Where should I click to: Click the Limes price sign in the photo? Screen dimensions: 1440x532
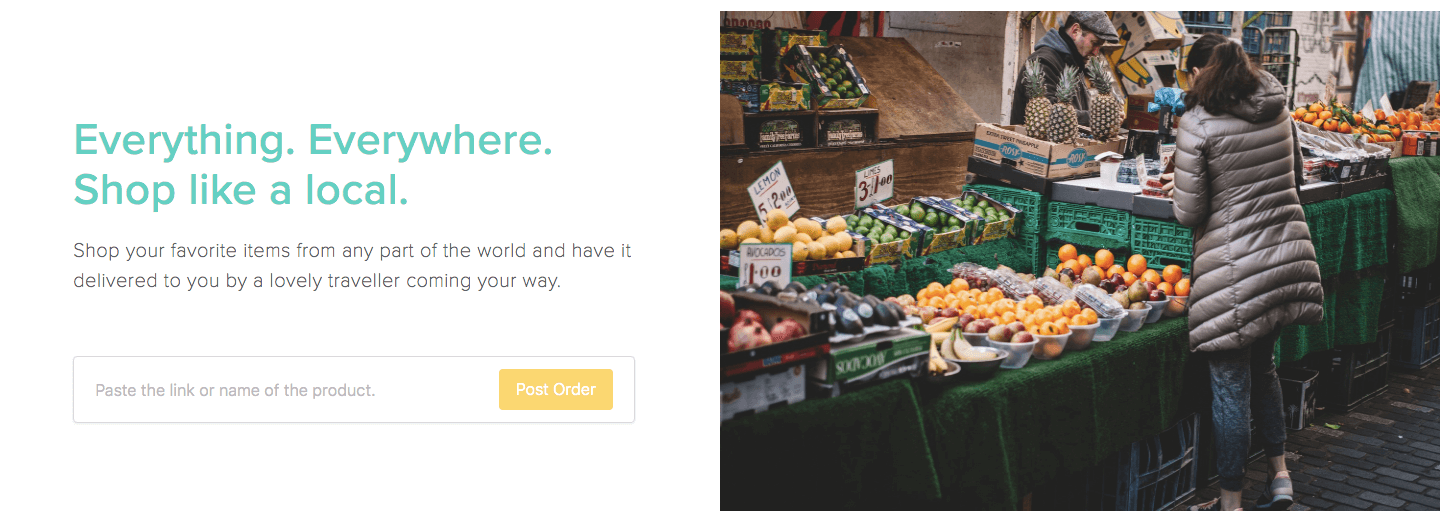(x=874, y=183)
